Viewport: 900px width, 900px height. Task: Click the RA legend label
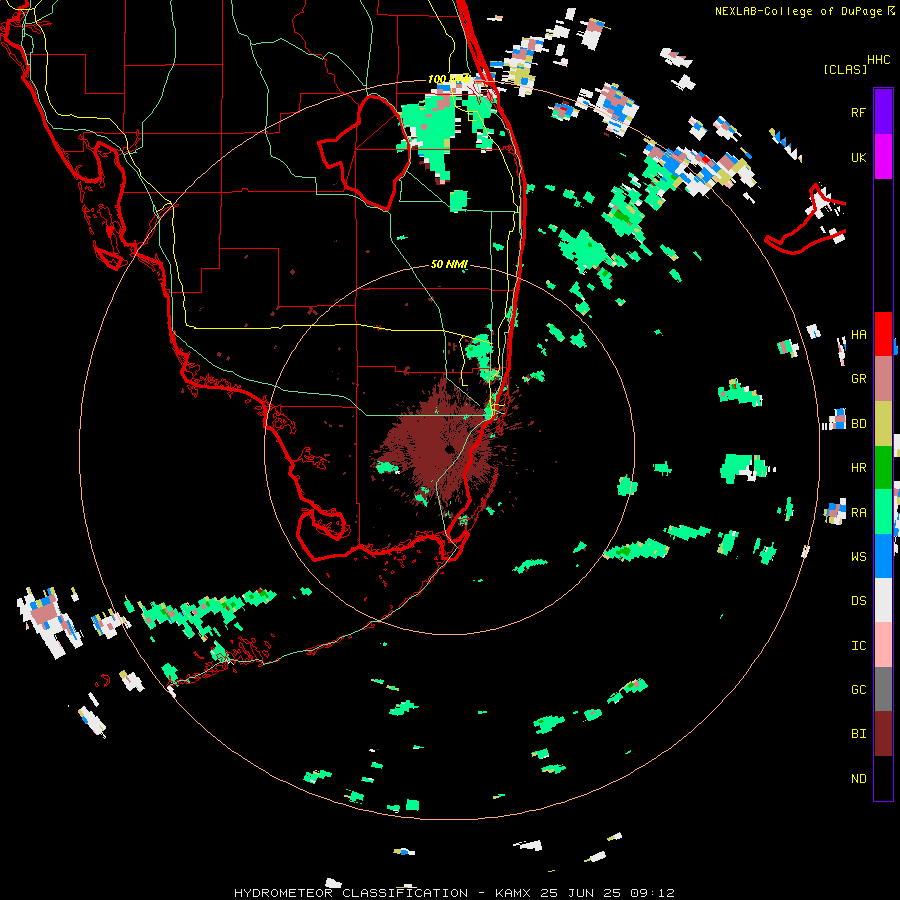[858, 512]
